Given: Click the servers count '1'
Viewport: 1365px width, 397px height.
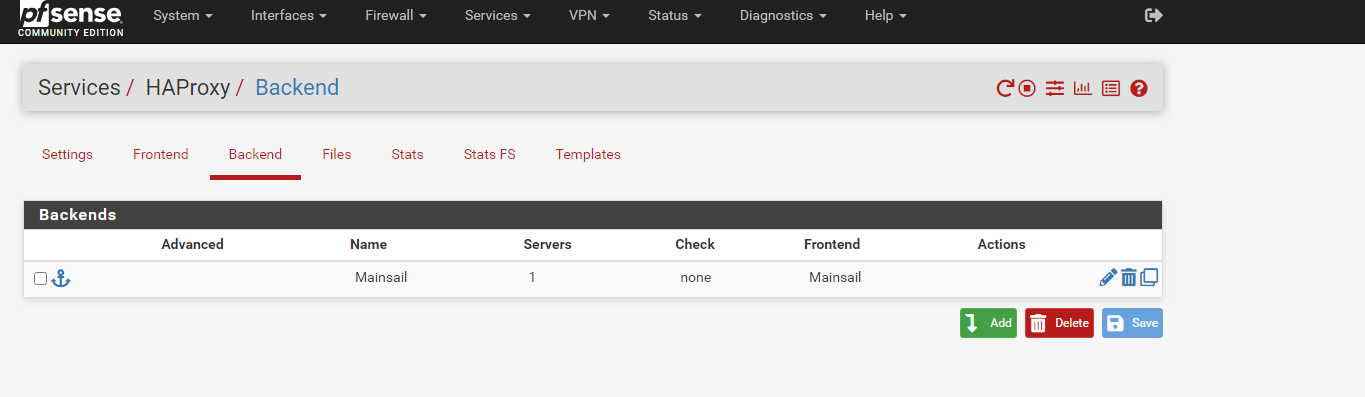Looking at the screenshot, I should point(532,278).
